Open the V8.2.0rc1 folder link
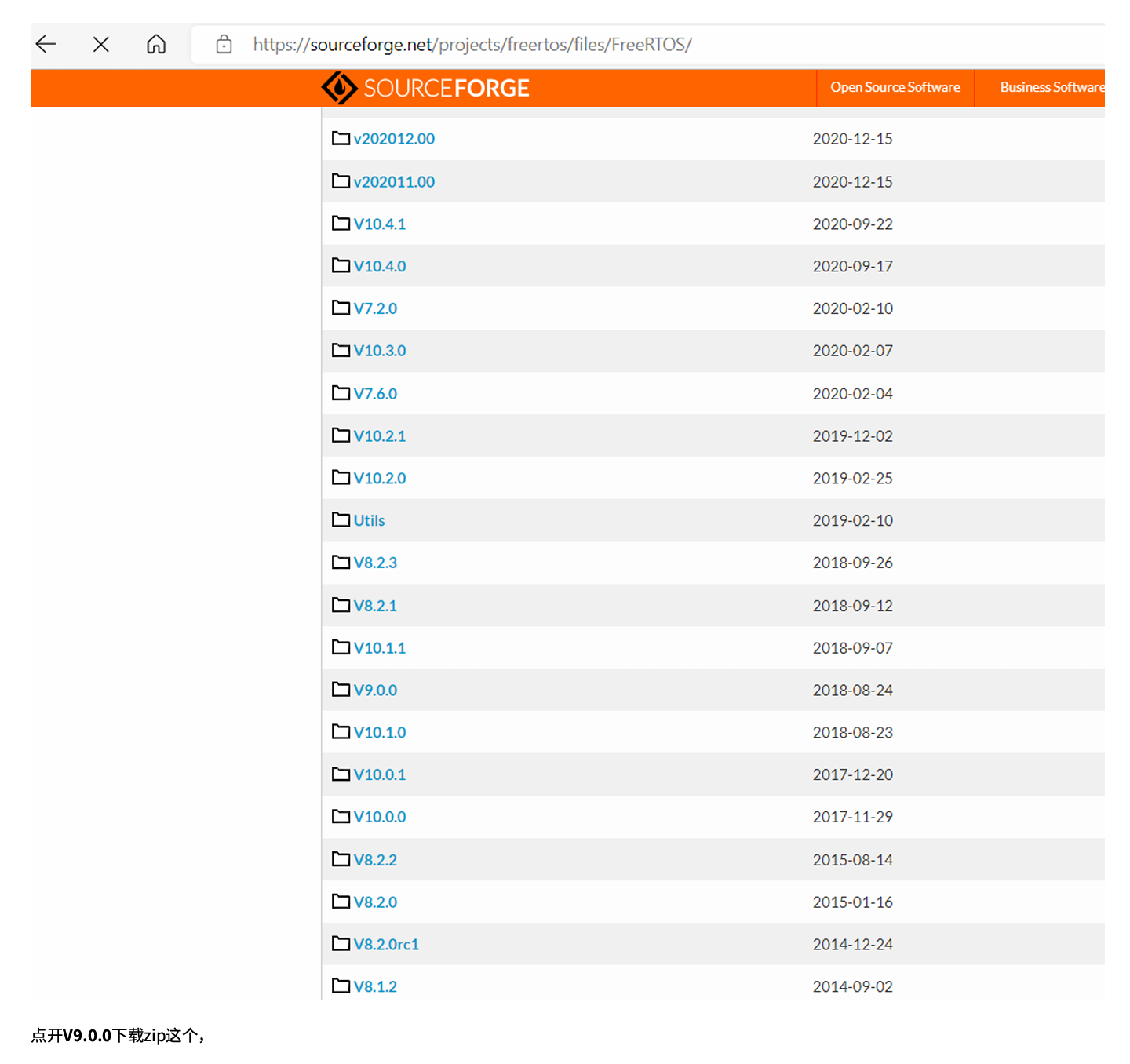 click(x=386, y=945)
